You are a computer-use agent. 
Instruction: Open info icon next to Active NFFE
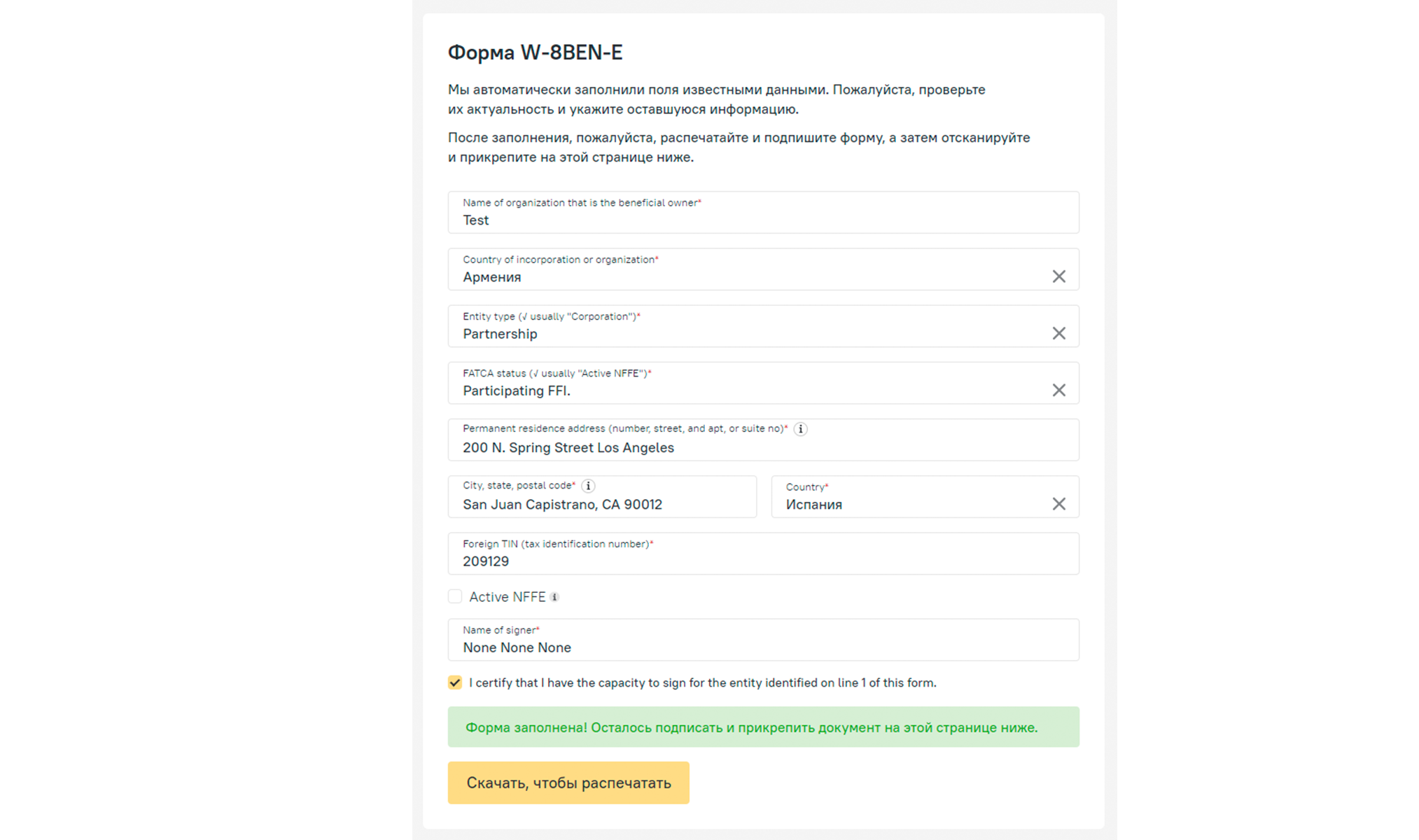(554, 597)
